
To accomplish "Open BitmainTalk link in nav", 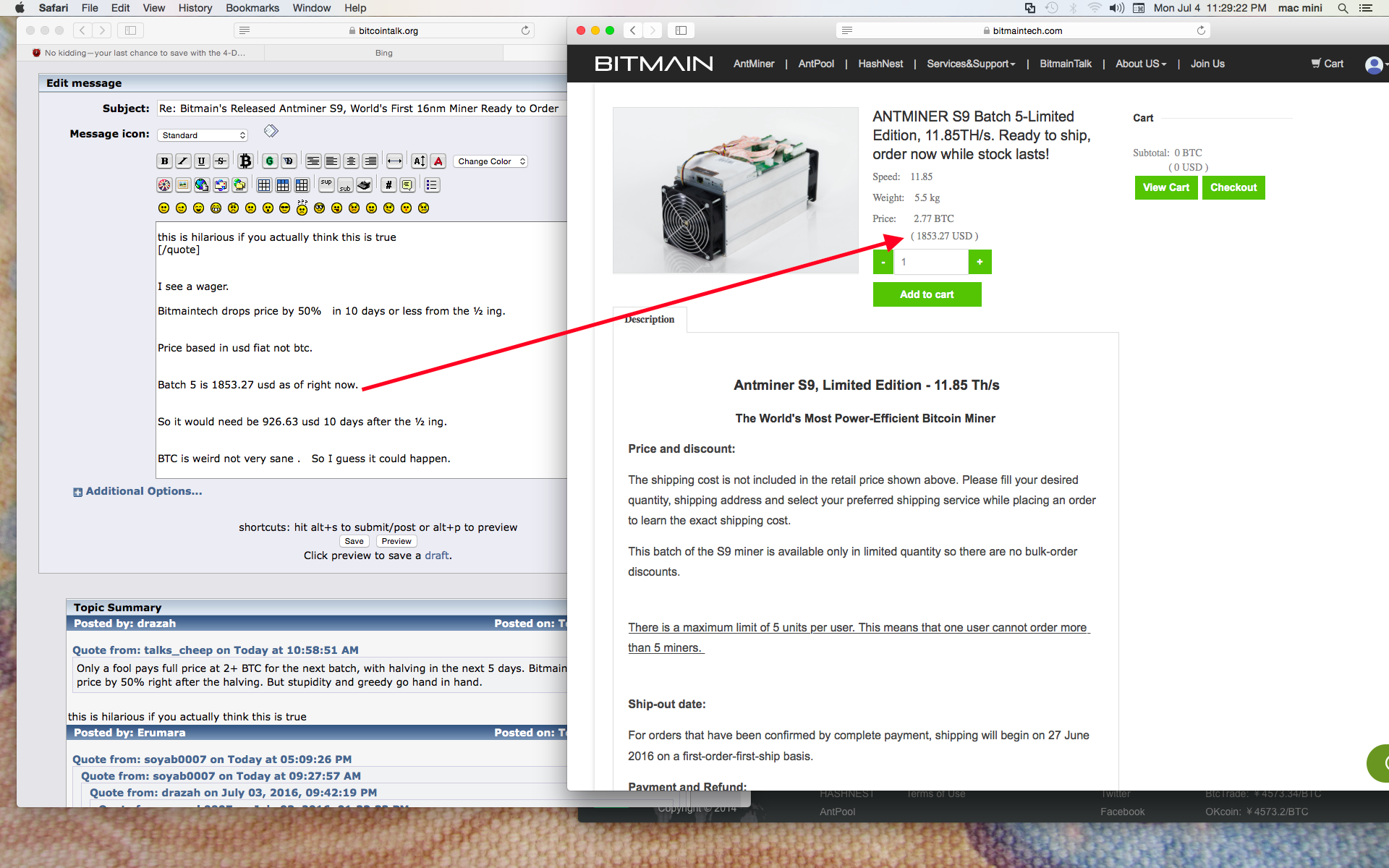I will pos(1066,64).
